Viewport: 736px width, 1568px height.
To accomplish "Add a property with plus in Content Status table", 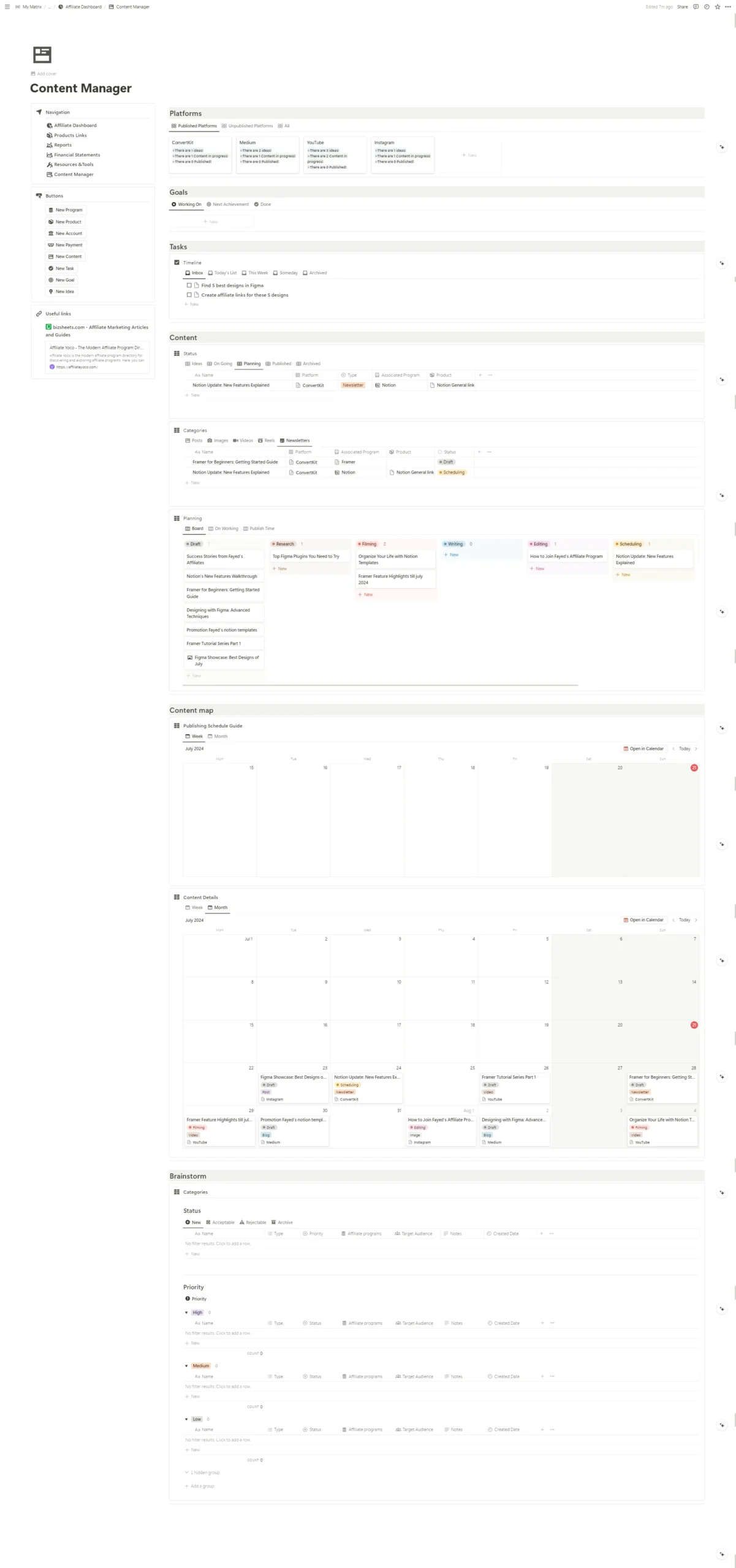I will pyautogui.click(x=480, y=375).
